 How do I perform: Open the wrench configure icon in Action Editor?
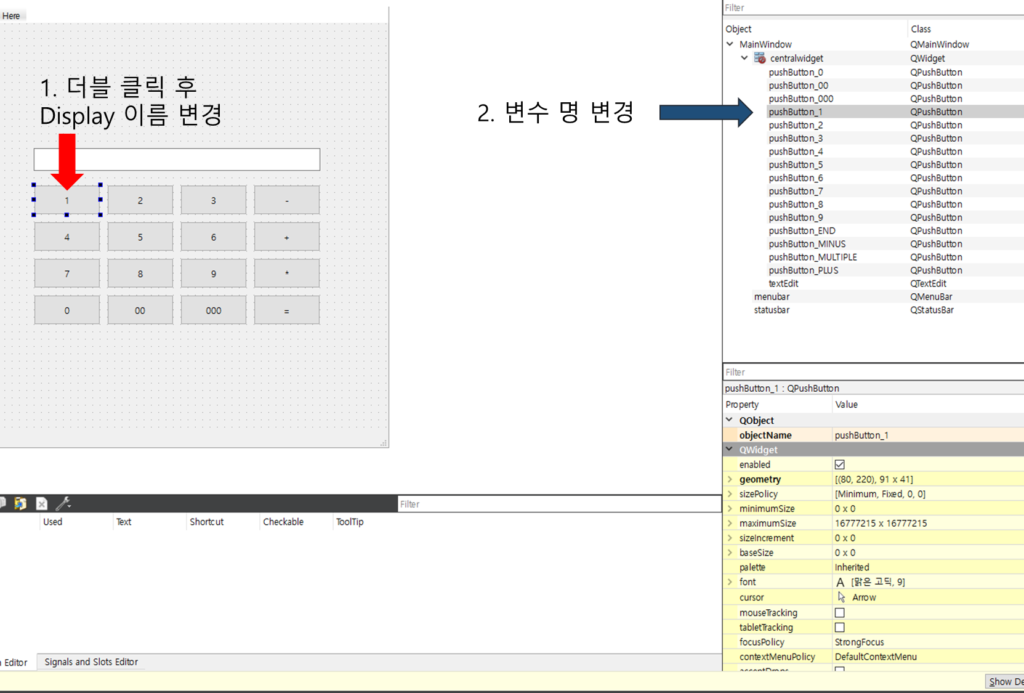pos(62,503)
